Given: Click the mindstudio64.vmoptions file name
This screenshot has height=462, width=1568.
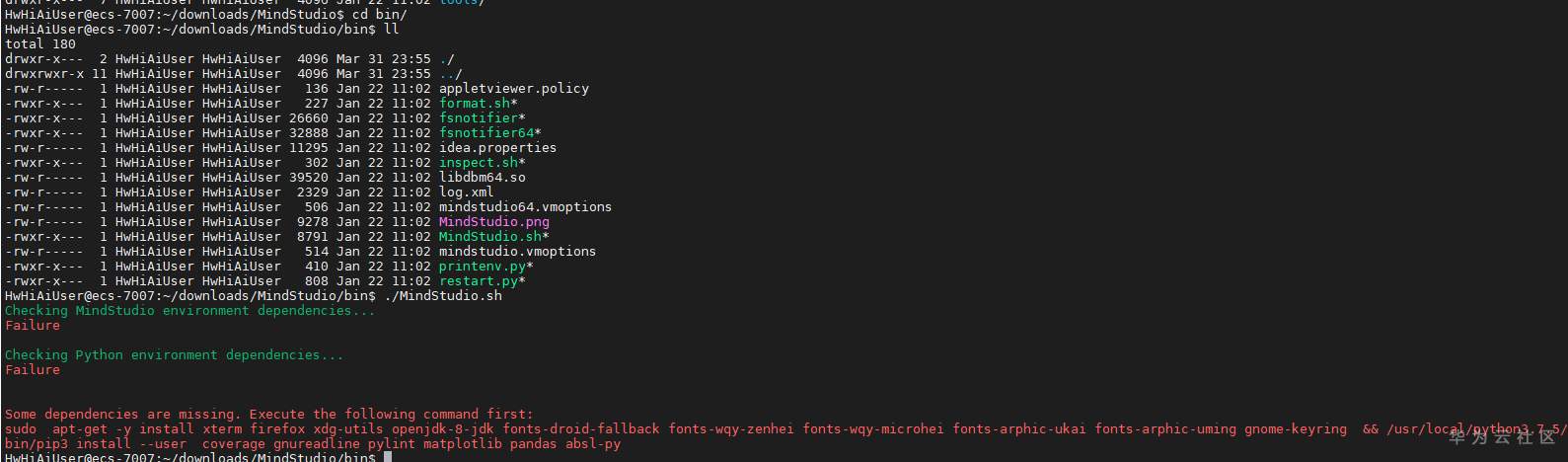Looking at the screenshot, I should pyautogui.click(x=525, y=207).
